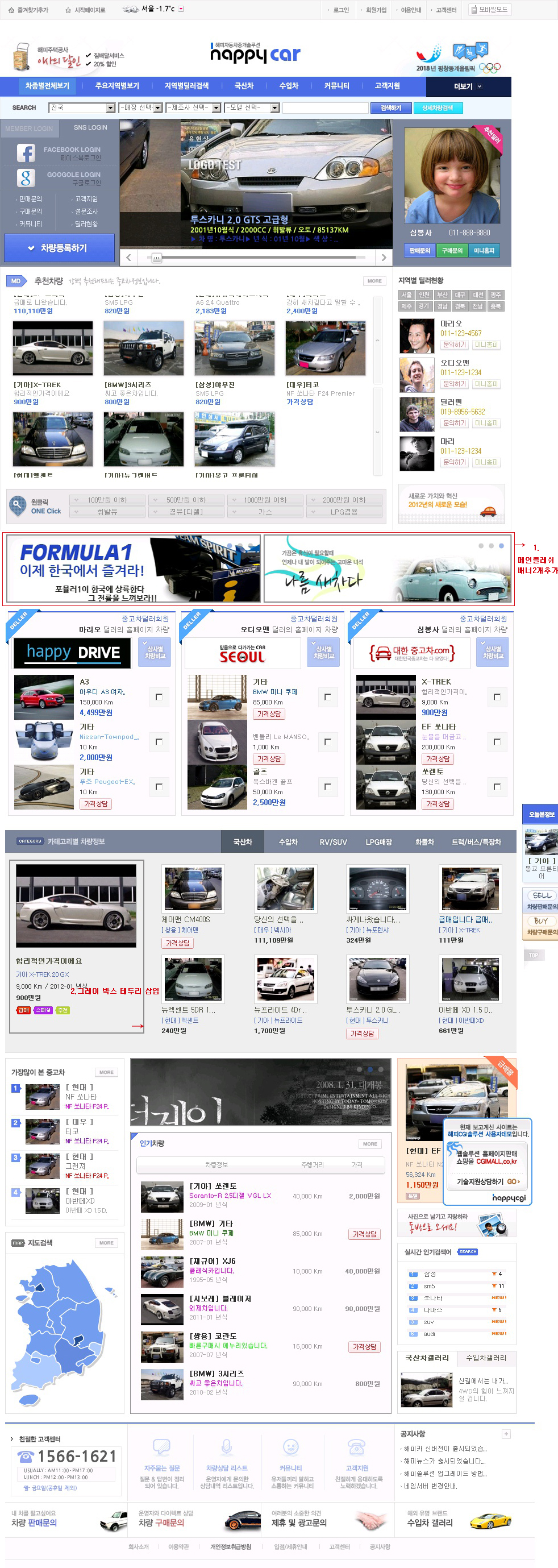The height and width of the screenshot is (1568, 558).
Task: Click the 원클릭 ONE Click magnifier icon
Action: 17,506
